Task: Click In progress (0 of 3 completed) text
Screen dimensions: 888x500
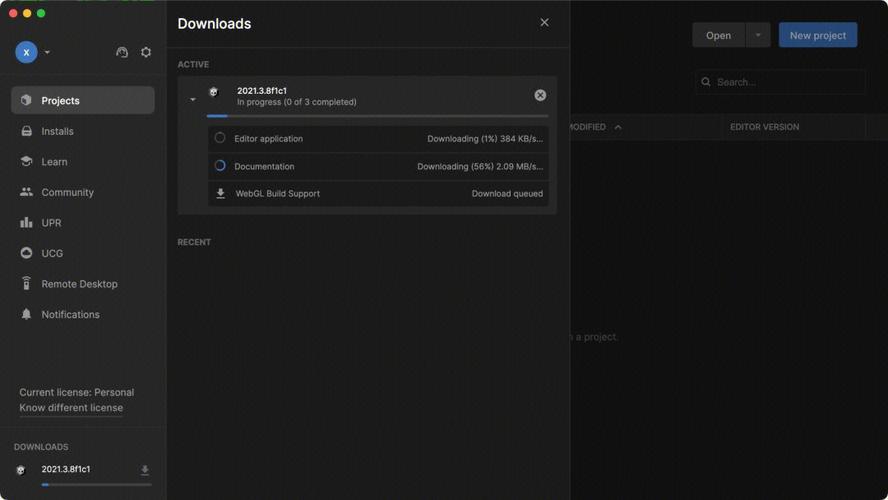Action: pos(297,102)
